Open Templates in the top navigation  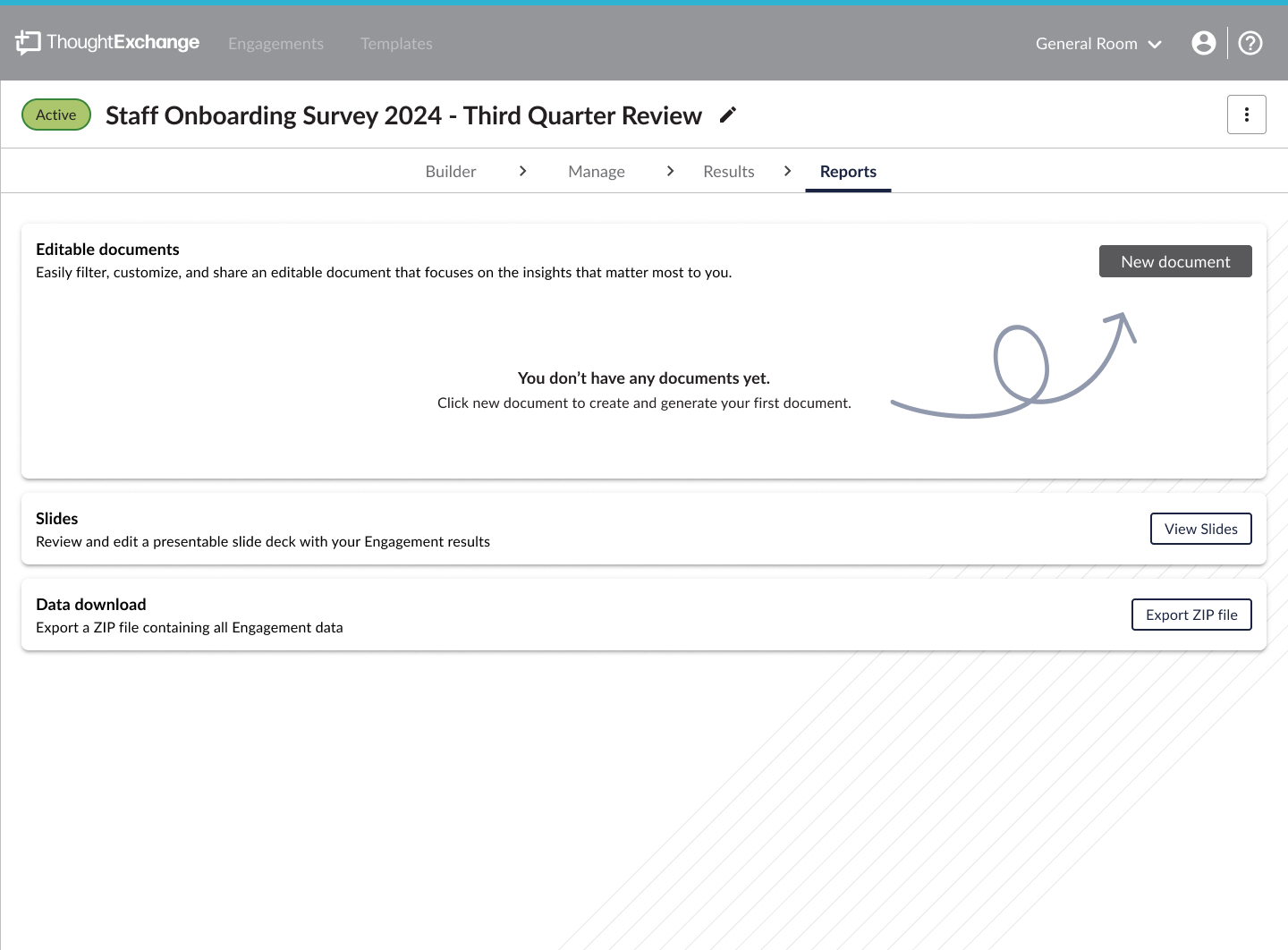(x=396, y=44)
